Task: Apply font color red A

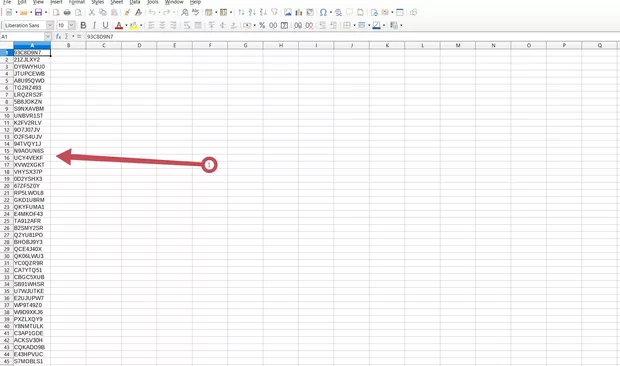Action: 119,25
